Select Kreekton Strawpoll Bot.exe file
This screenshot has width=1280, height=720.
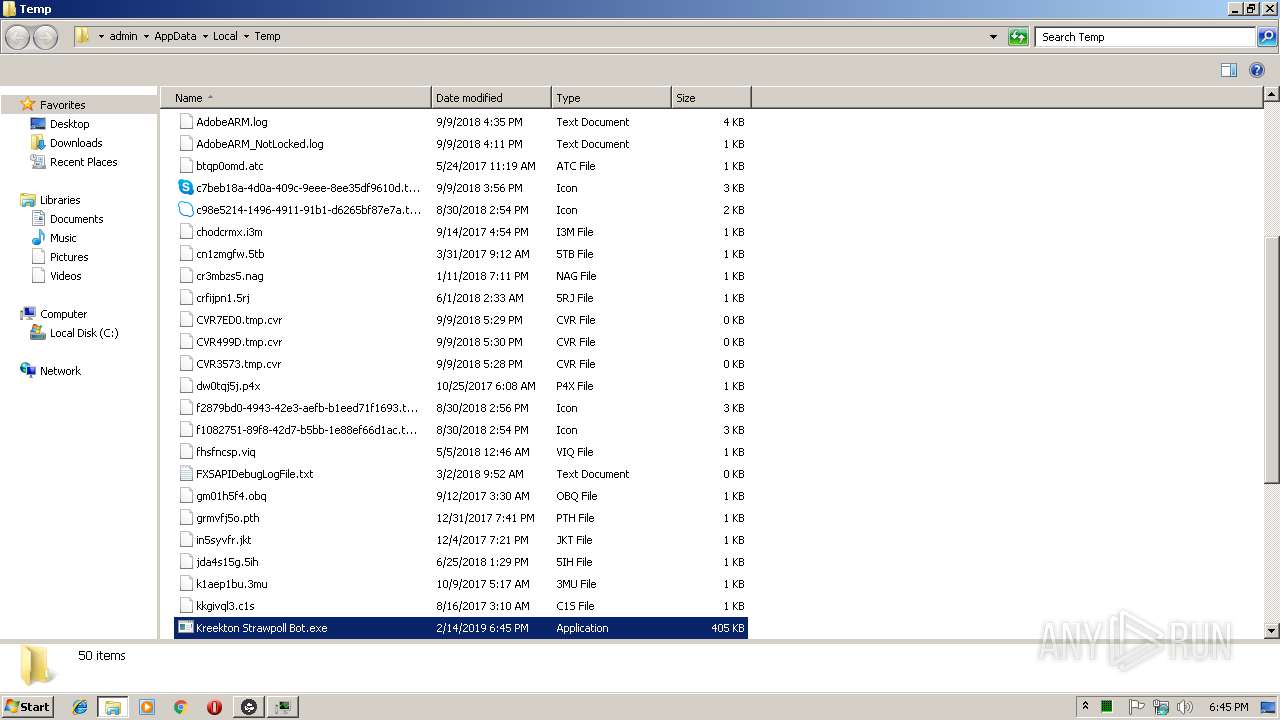461,628
